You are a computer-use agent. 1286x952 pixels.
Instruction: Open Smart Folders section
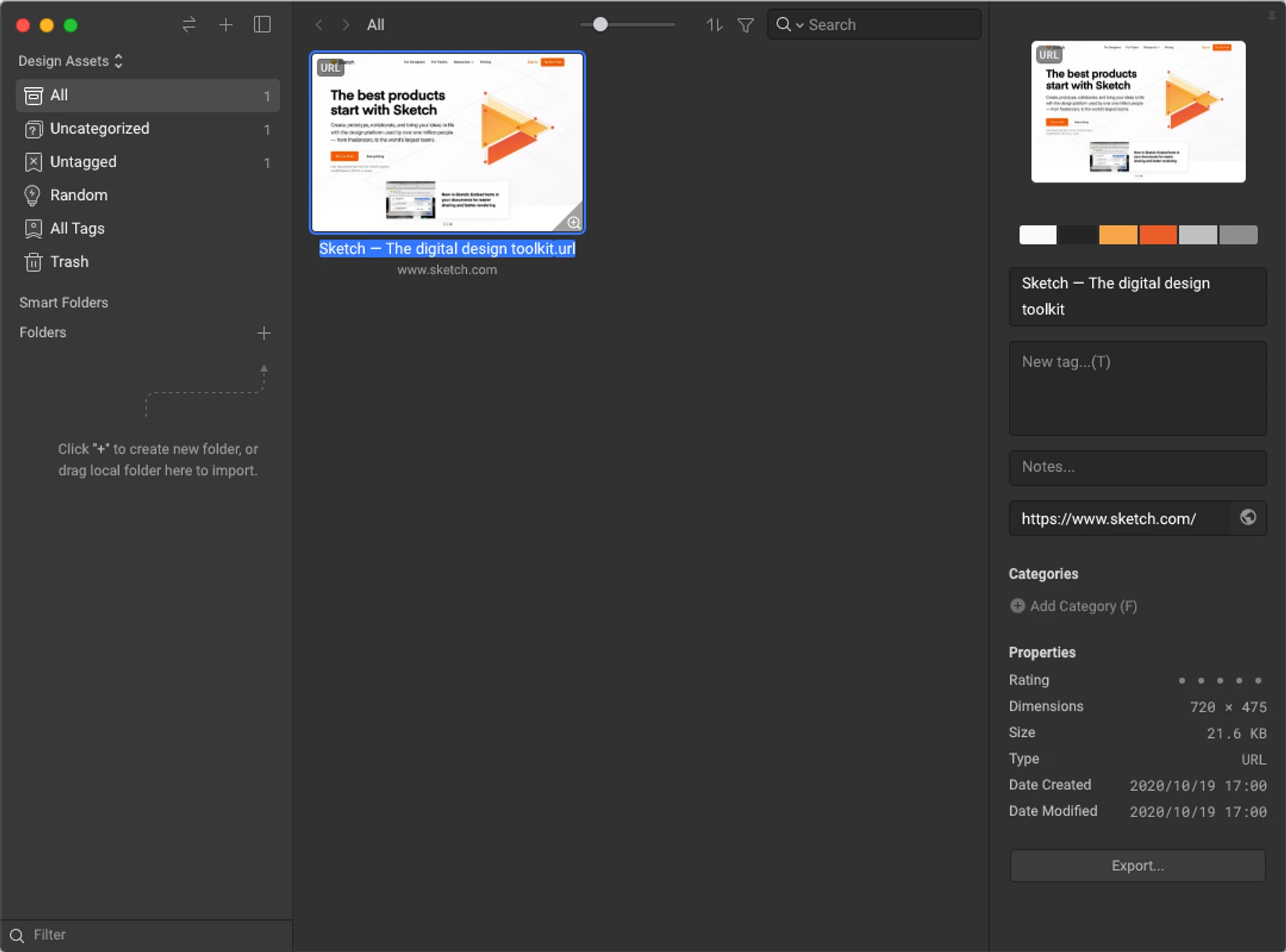coord(64,302)
